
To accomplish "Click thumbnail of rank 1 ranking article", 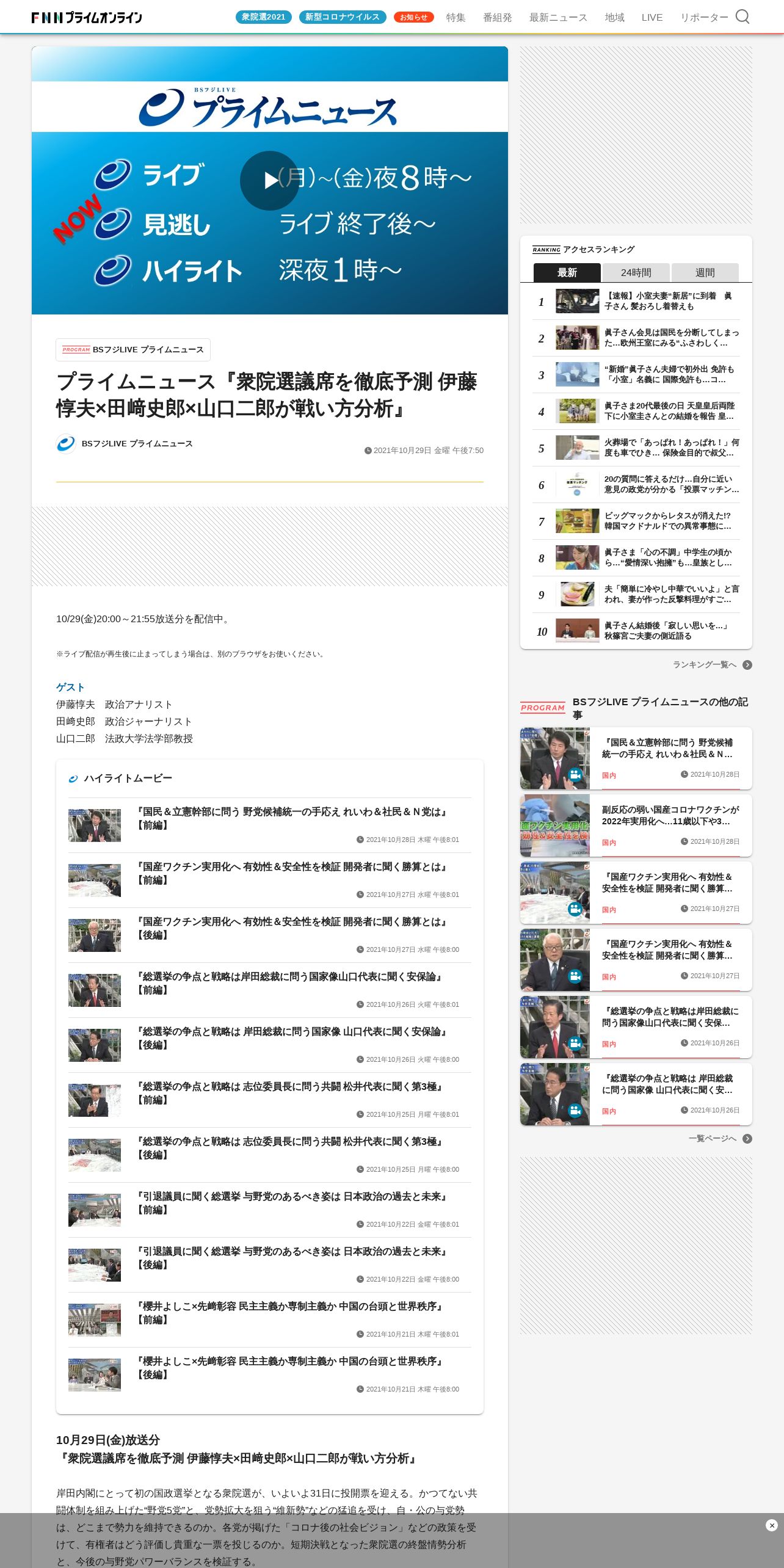I will point(577,301).
